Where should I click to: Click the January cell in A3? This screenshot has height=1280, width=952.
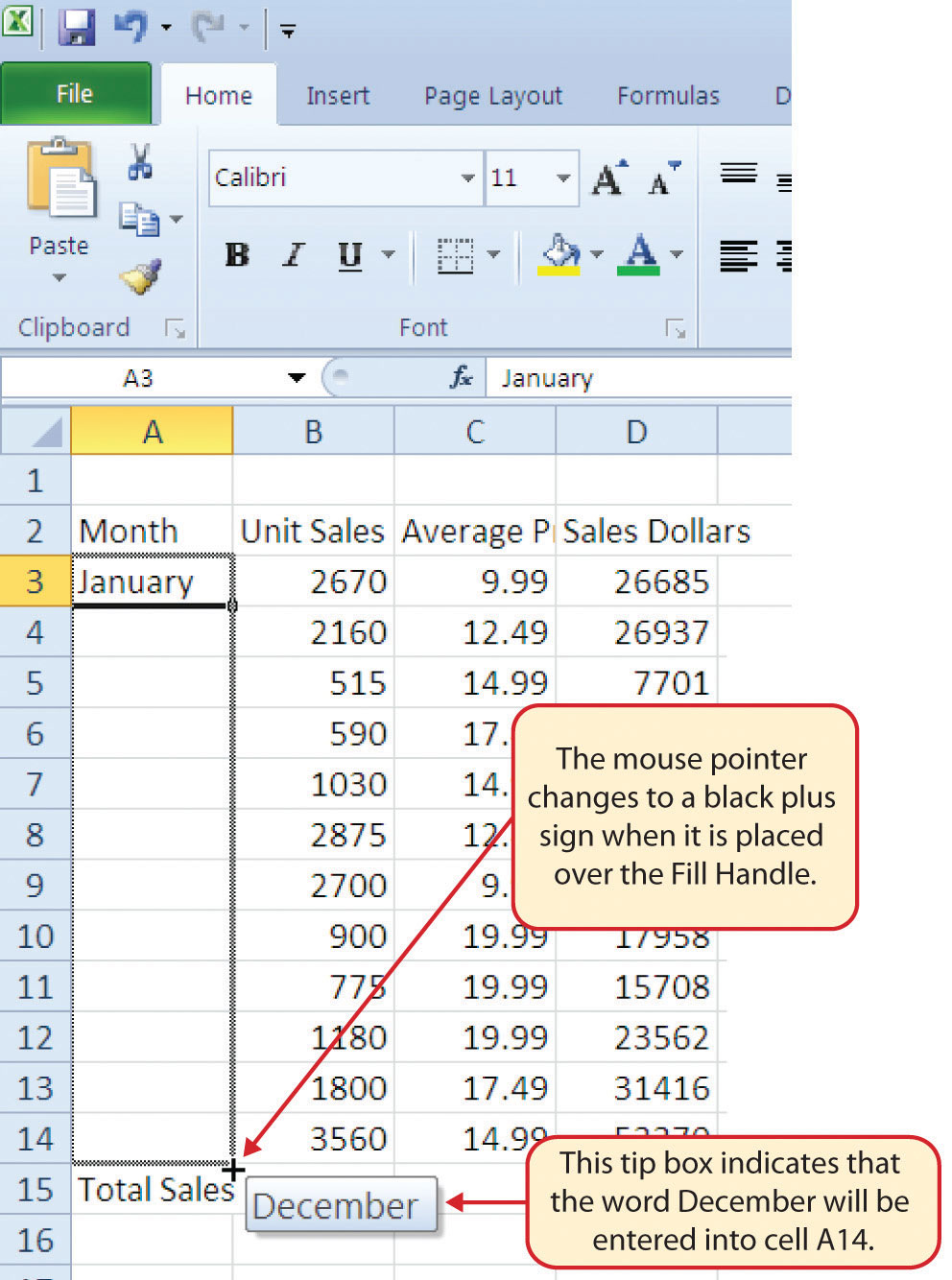(x=152, y=581)
